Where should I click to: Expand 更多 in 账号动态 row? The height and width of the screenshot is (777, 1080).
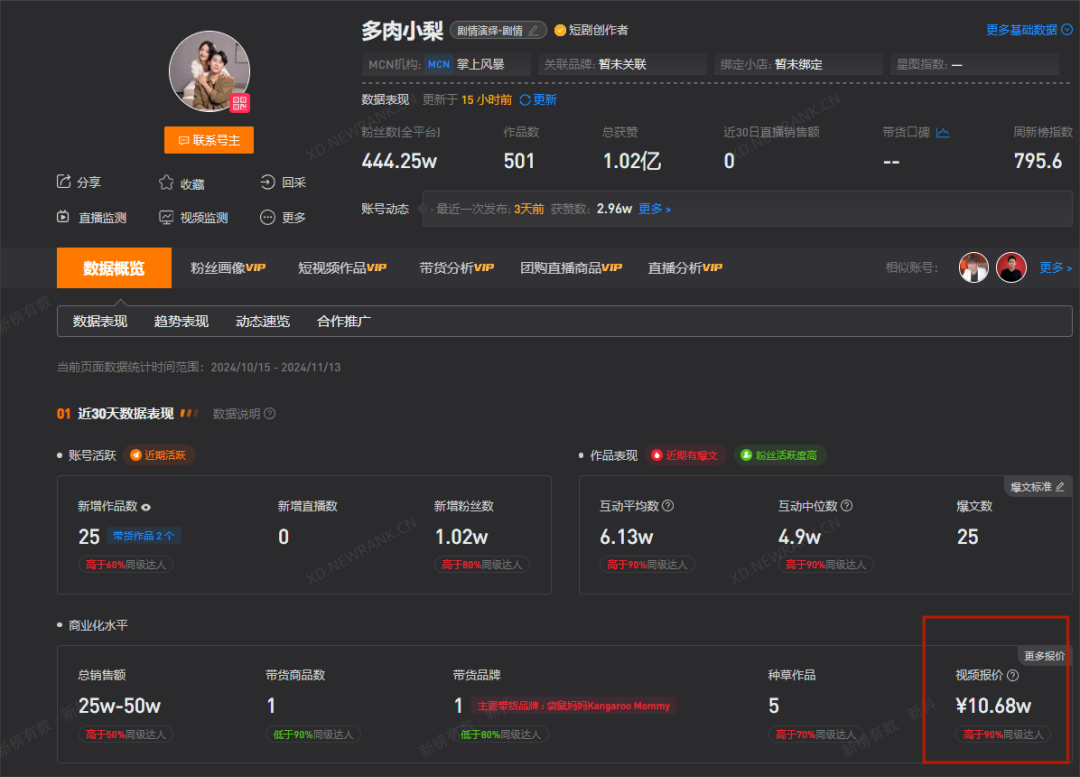[654, 209]
